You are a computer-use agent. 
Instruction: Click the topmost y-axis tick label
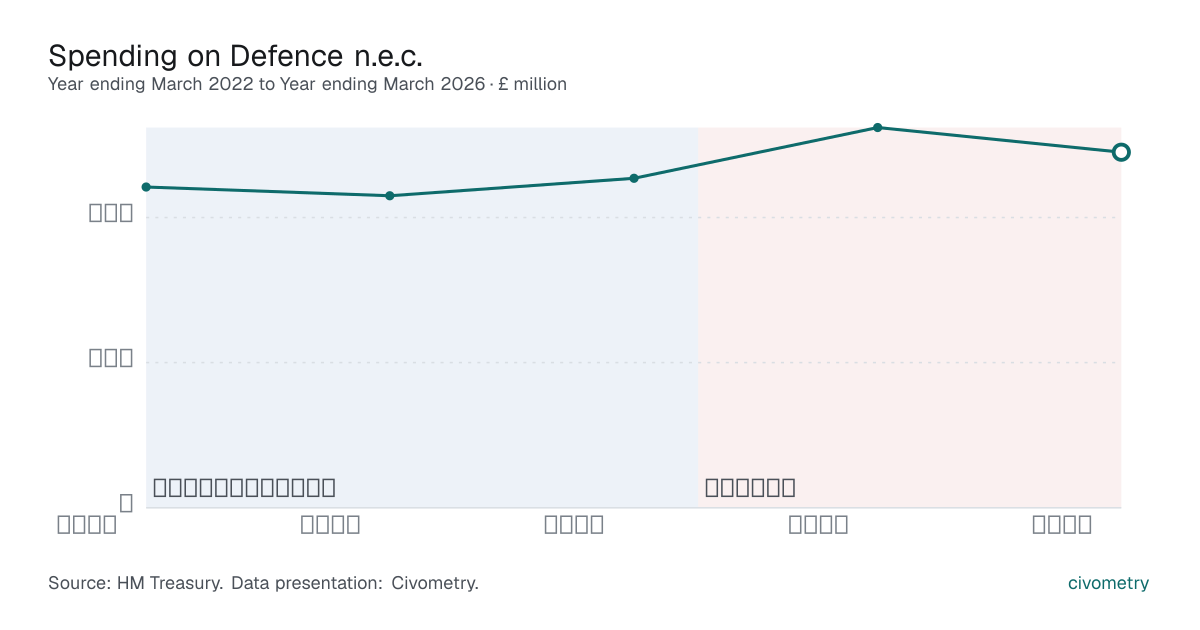click(111, 213)
